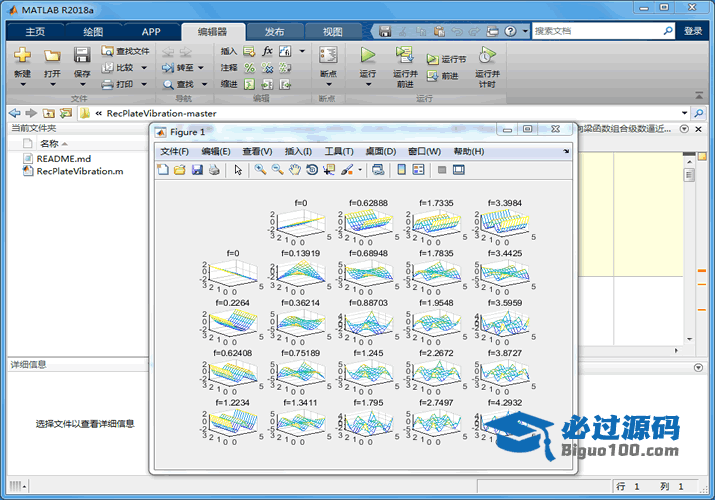Click the 登录 (Sign In) link
Screen dimensions: 715x500
coord(693,31)
